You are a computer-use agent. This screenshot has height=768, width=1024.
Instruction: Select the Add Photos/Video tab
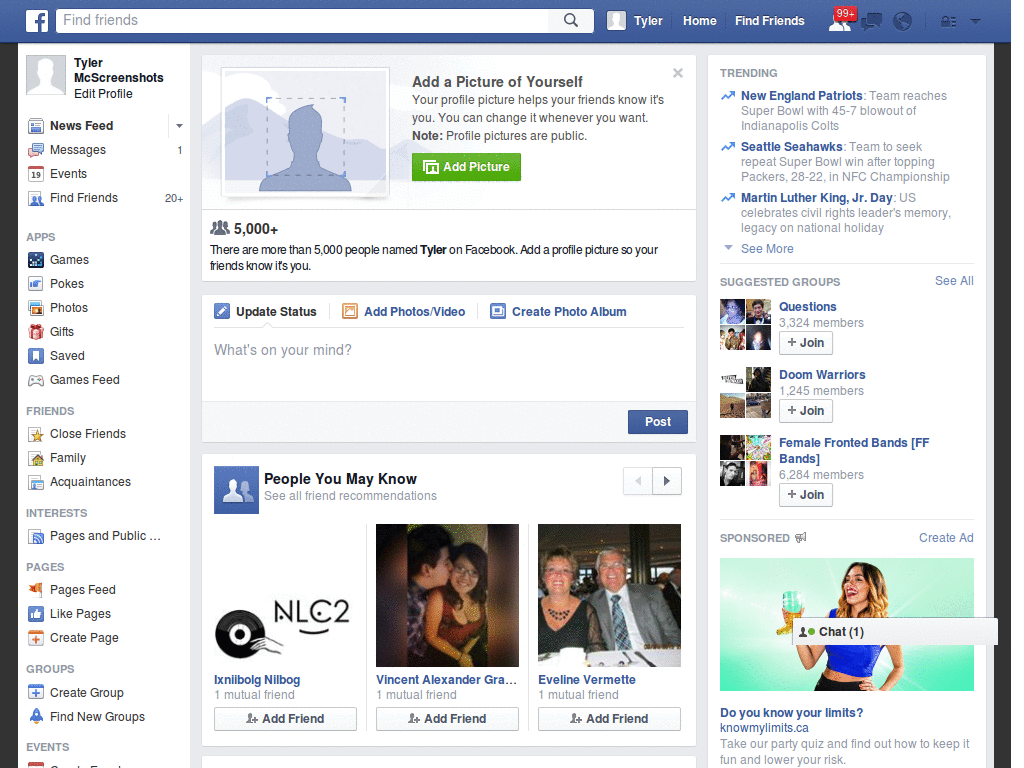(404, 312)
